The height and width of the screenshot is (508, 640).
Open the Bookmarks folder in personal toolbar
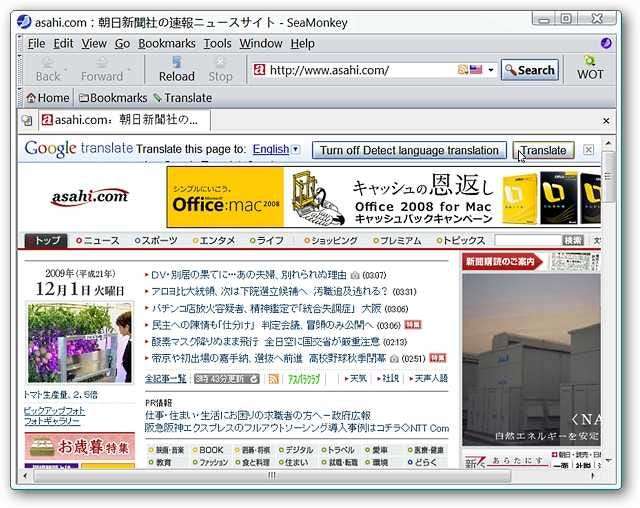(x=113, y=98)
